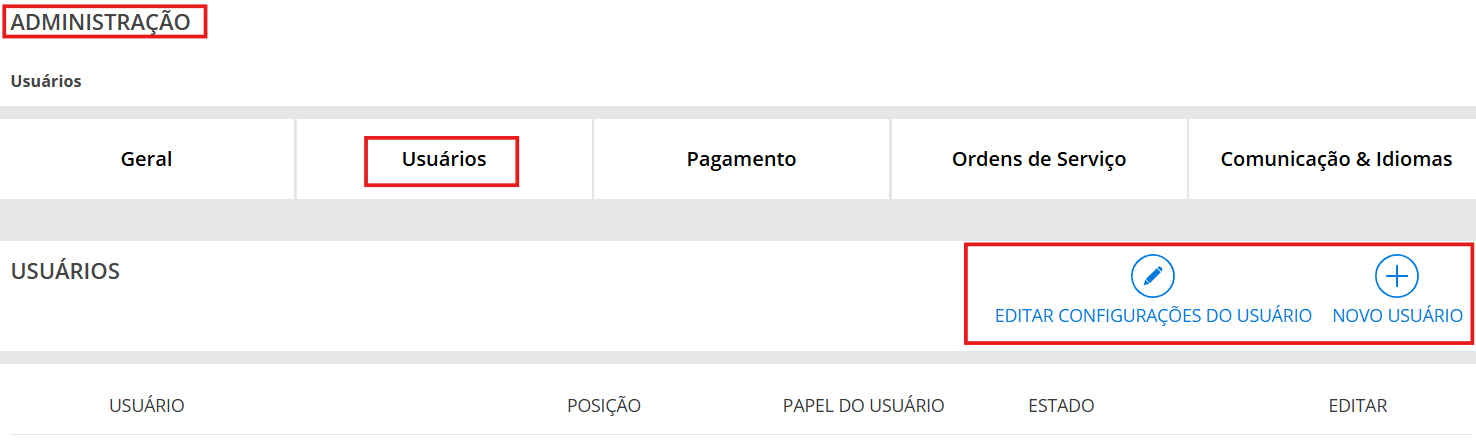Click the USUÁRIOS section heading
1476x443 pixels.
tap(65, 271)
